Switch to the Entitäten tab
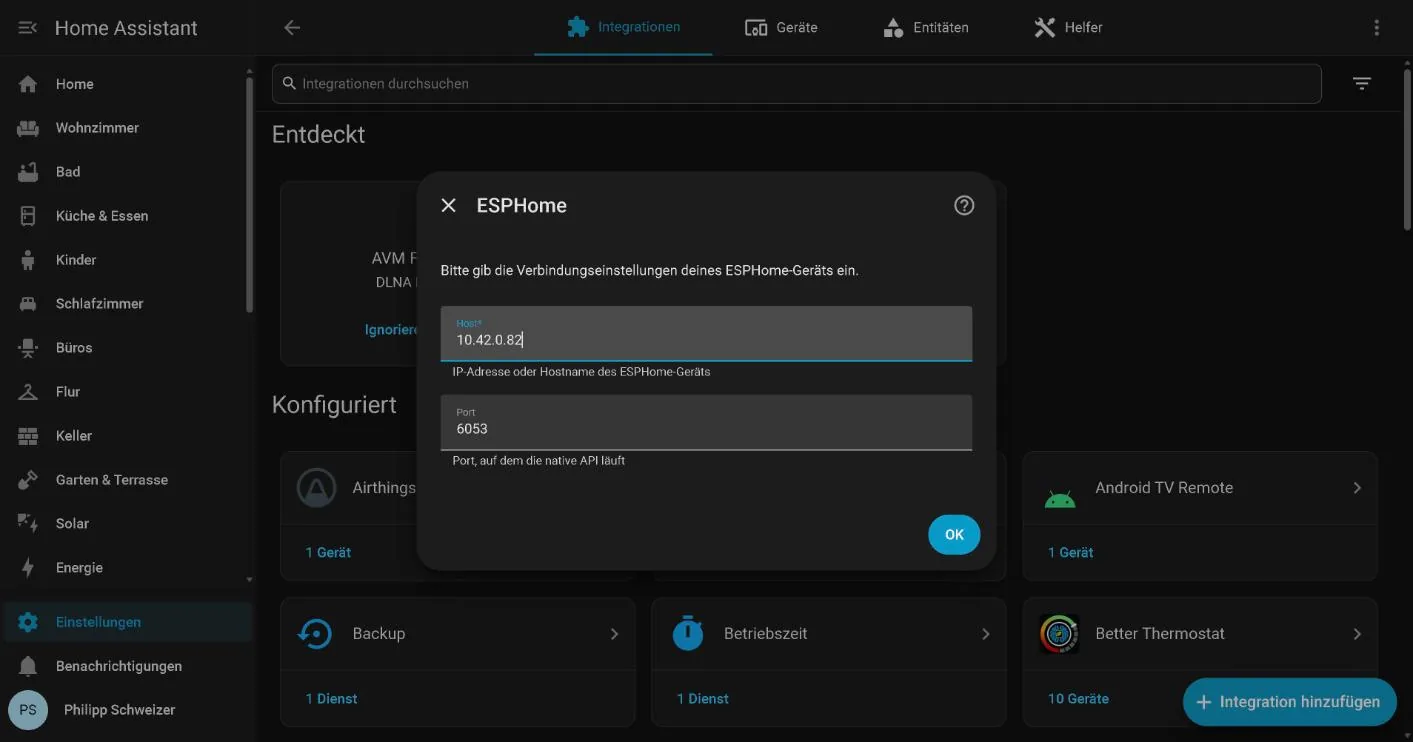The width and height of the screenshot is (1413, 742). pyautogui.click(x=925, y=28)
